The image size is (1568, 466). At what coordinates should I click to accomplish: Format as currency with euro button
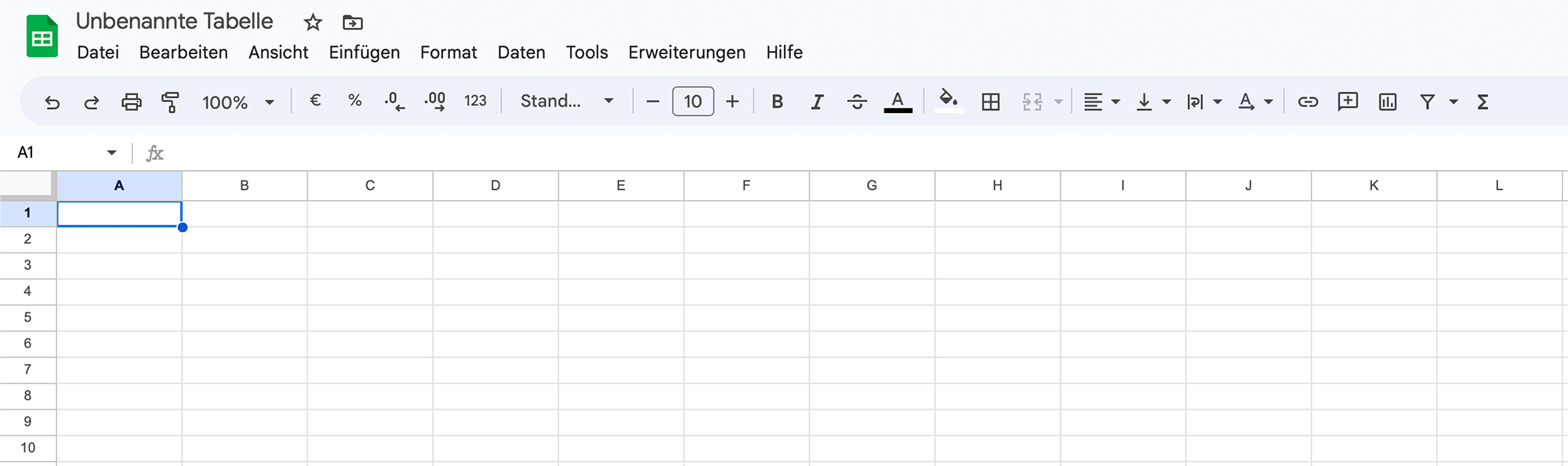[x=315, y=100]
